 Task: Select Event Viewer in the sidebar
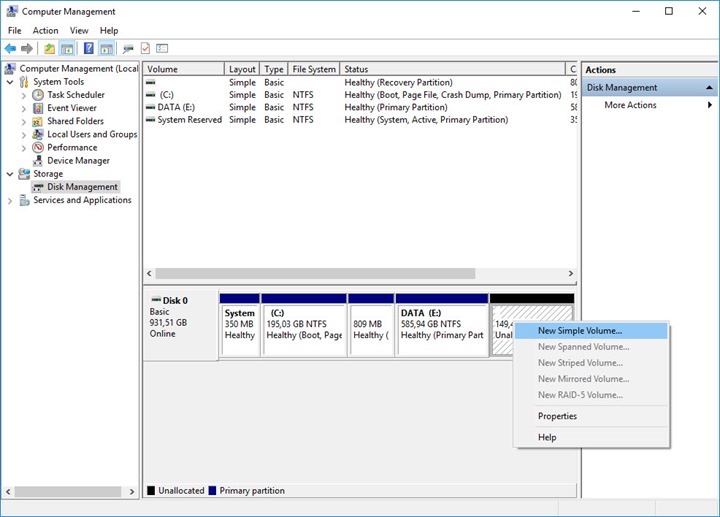(x=71, y=108)
